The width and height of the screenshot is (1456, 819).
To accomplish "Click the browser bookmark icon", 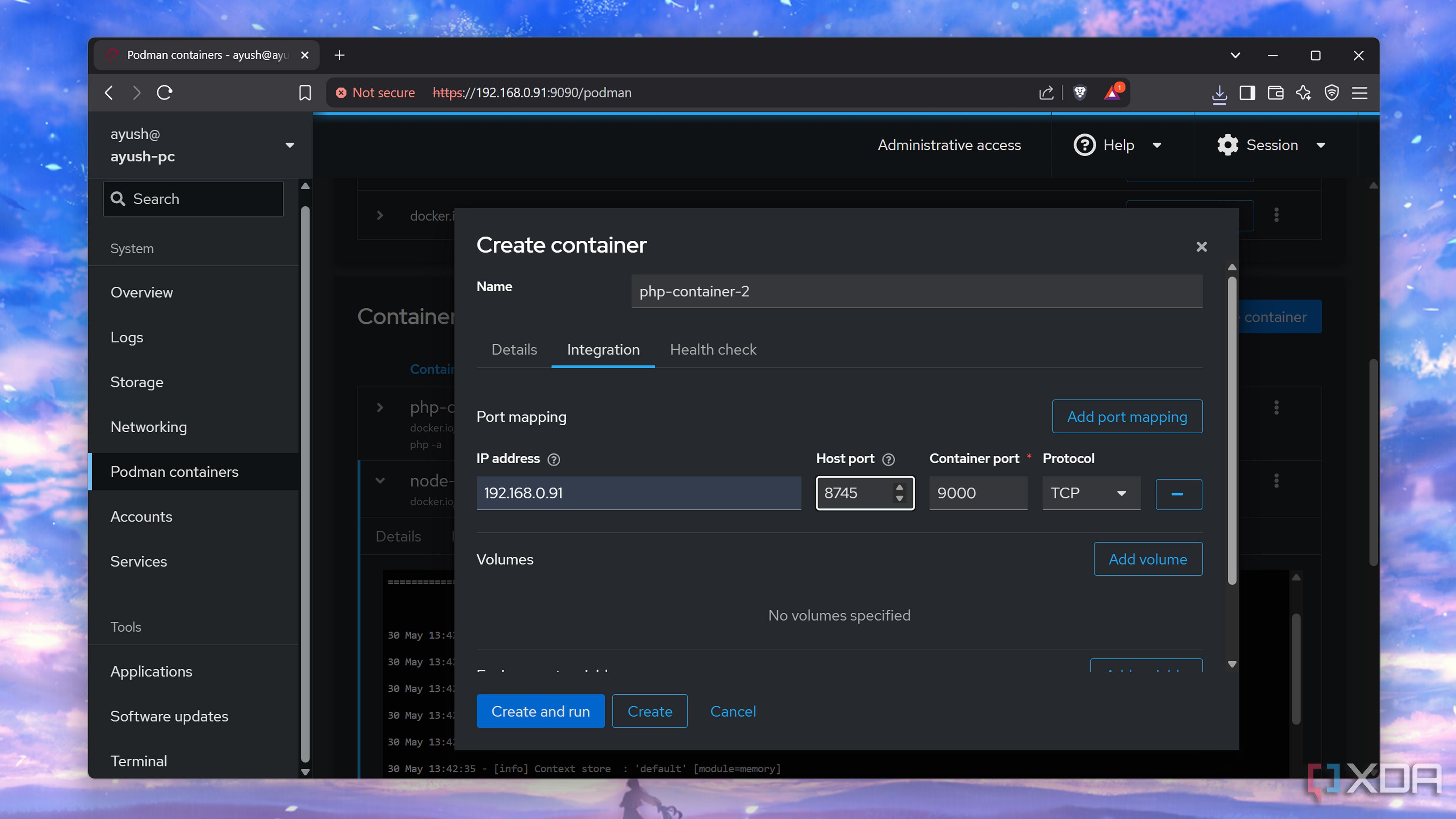I will point(304,93).
